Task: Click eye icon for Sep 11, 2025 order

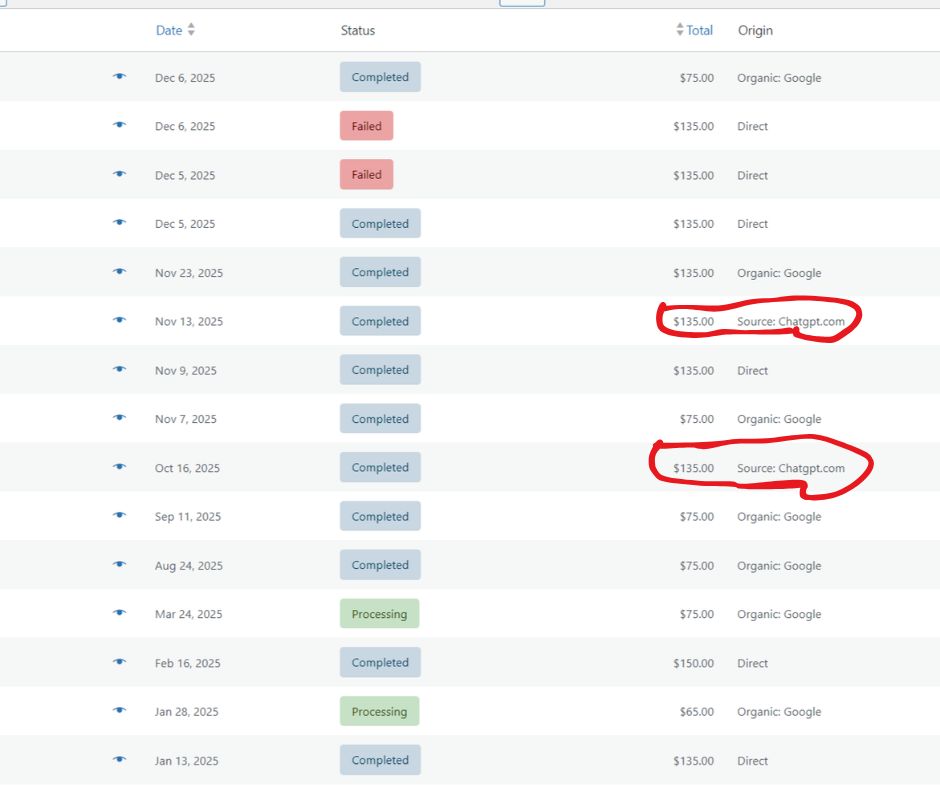Action: (120, 516)
